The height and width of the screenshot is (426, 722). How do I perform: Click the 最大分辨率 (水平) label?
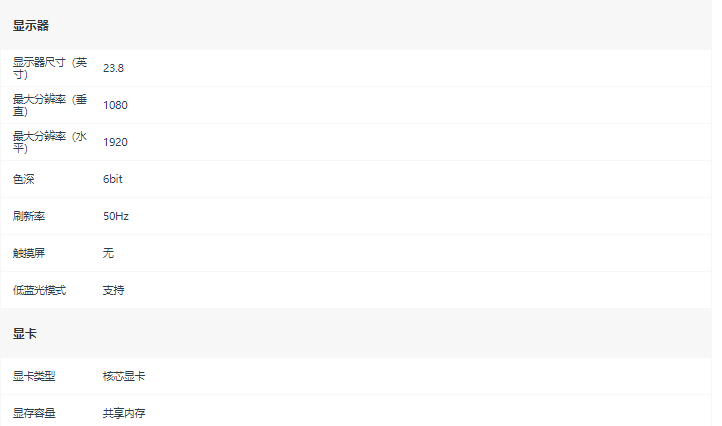point(50,142)
